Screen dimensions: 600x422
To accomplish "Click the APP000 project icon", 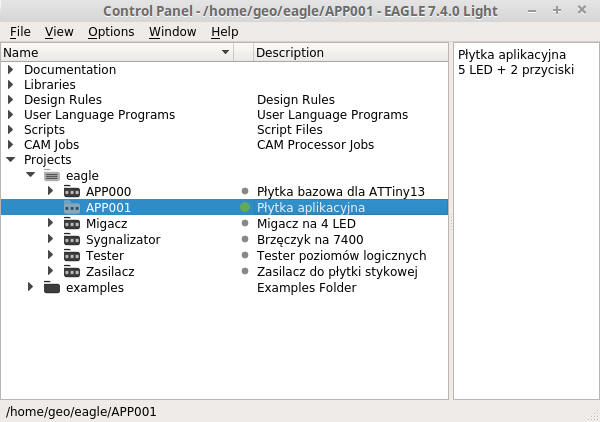I will click(71, 191).
